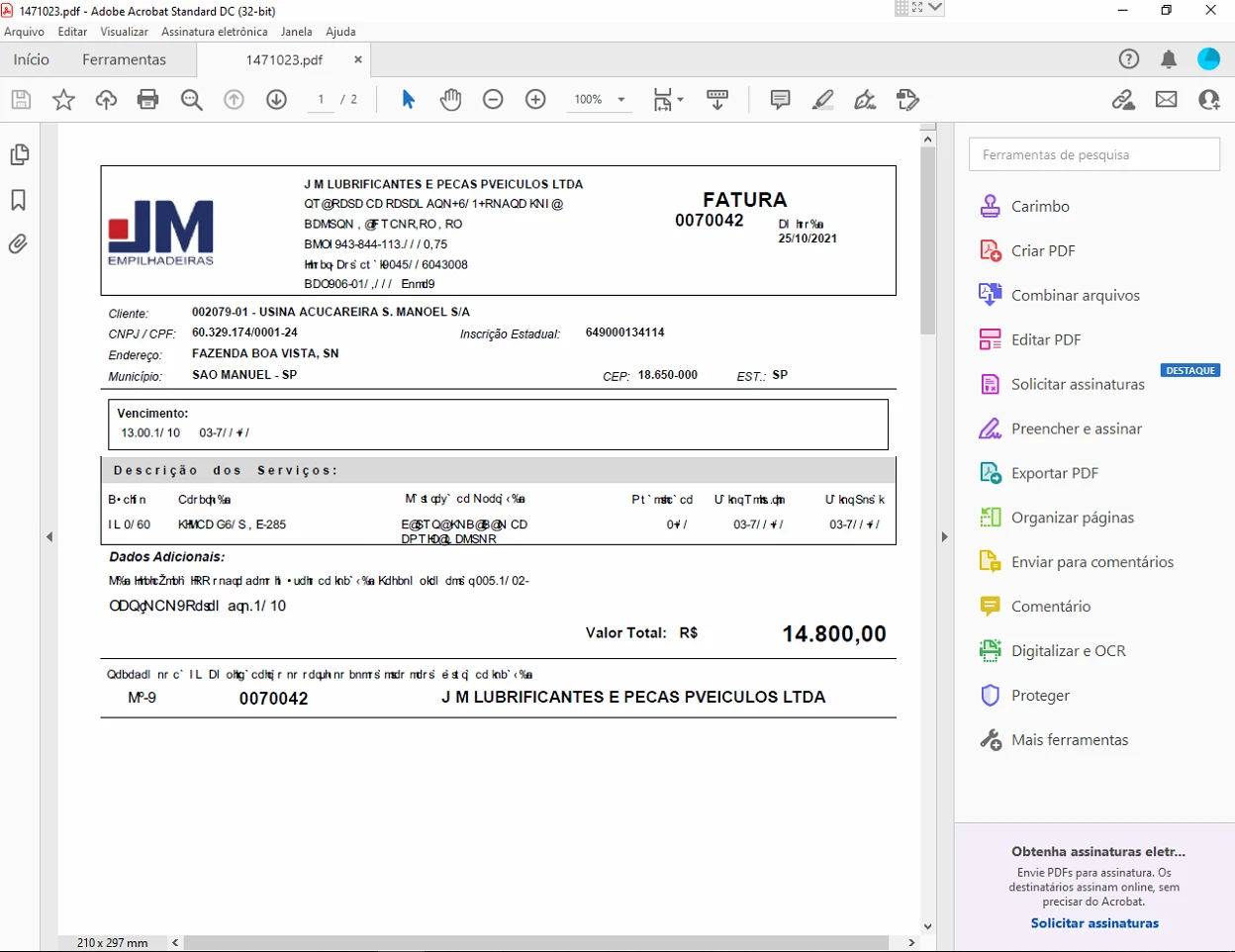Print the document using printer icon
1235x952 pixels.
tap(148, 100)
